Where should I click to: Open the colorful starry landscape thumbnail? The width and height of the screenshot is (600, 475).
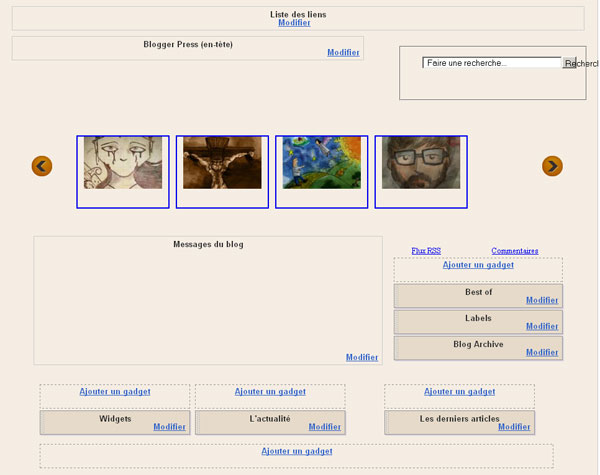[x=322, y=172]
